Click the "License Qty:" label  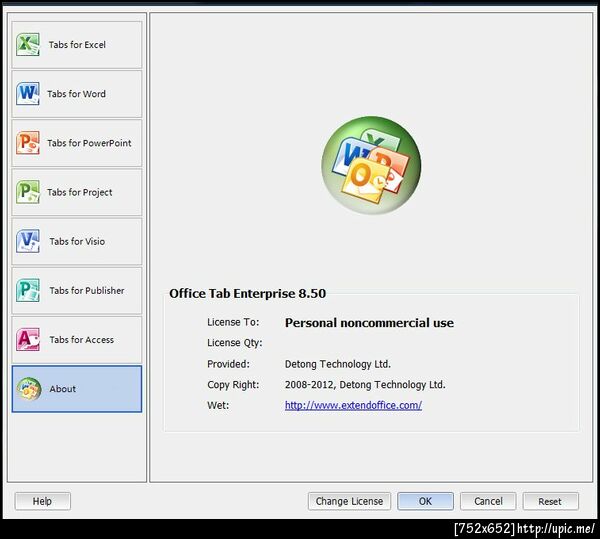click(235, 343)
